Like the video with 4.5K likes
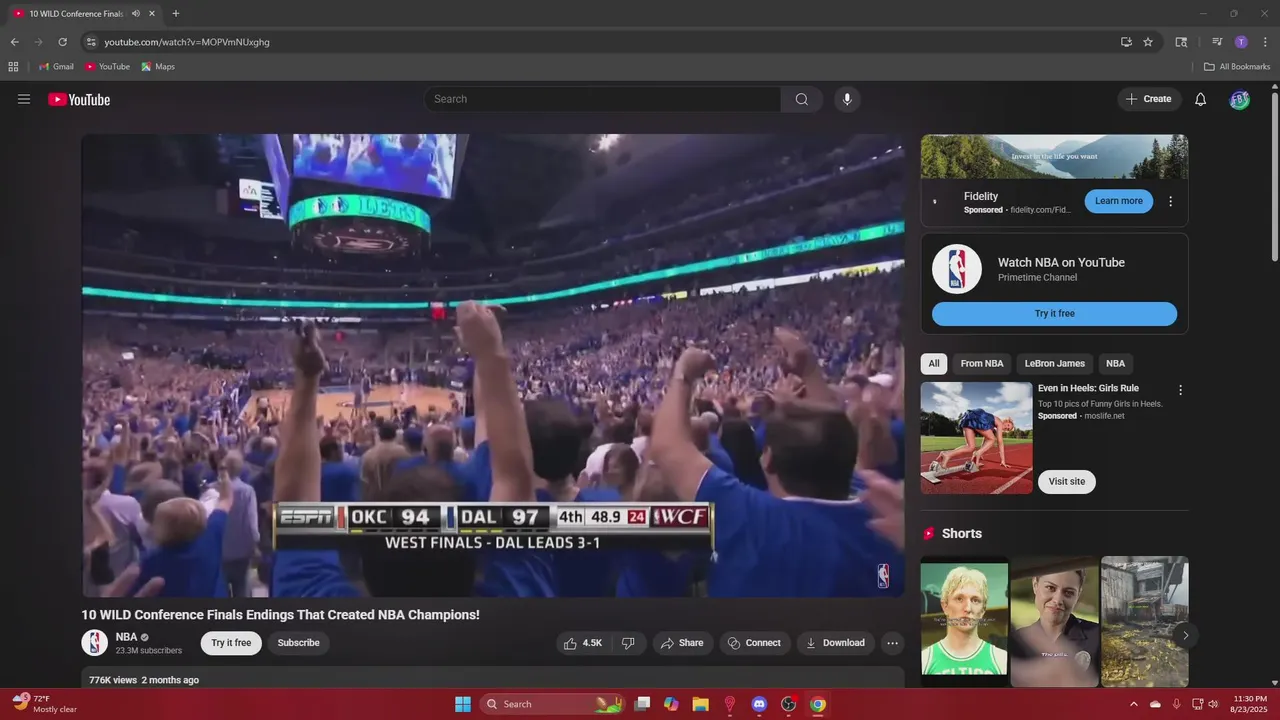Viewport: 1280px width, 720px height. [582, 643]
